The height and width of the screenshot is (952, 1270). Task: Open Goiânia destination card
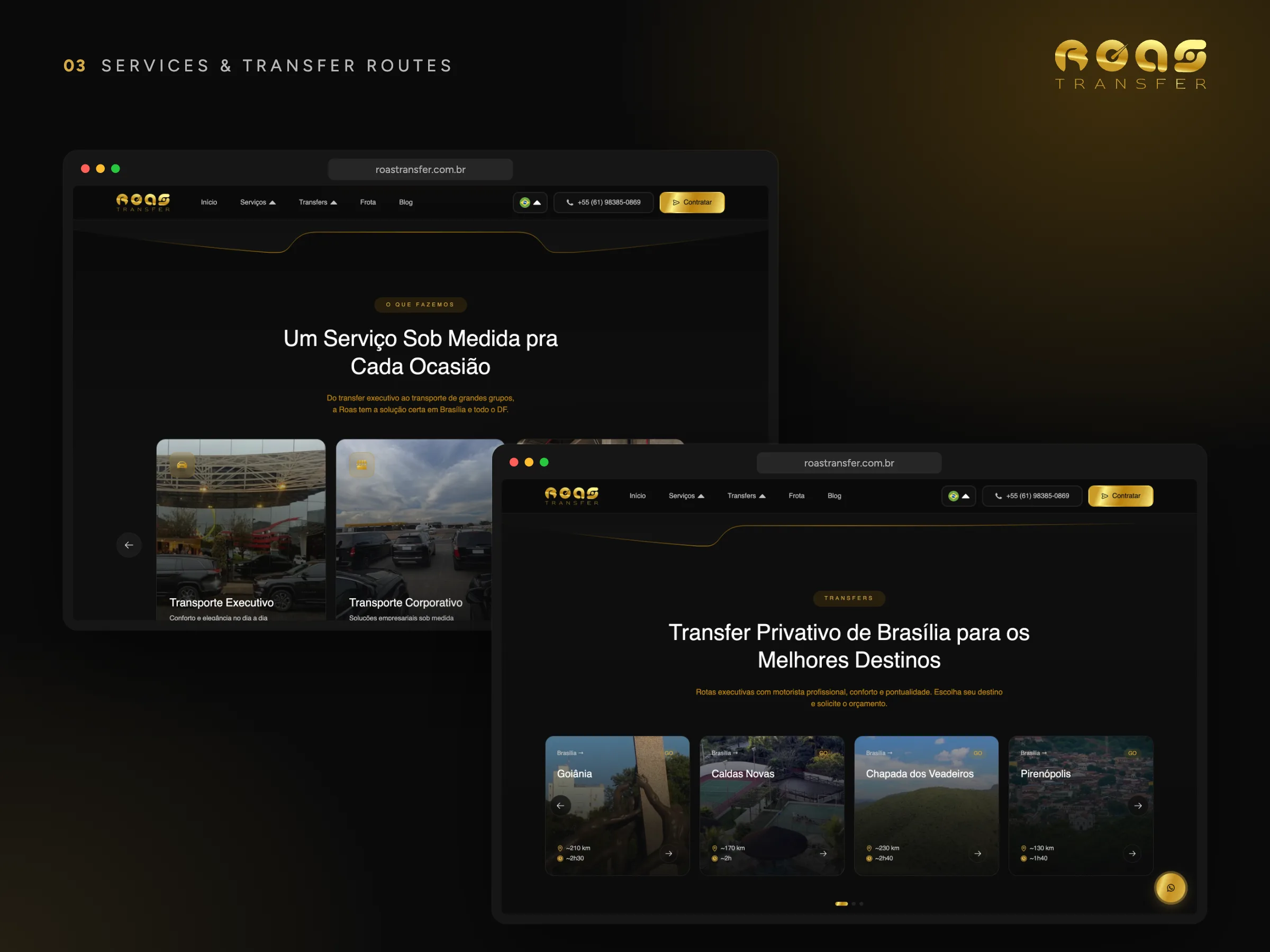[617, 805]
